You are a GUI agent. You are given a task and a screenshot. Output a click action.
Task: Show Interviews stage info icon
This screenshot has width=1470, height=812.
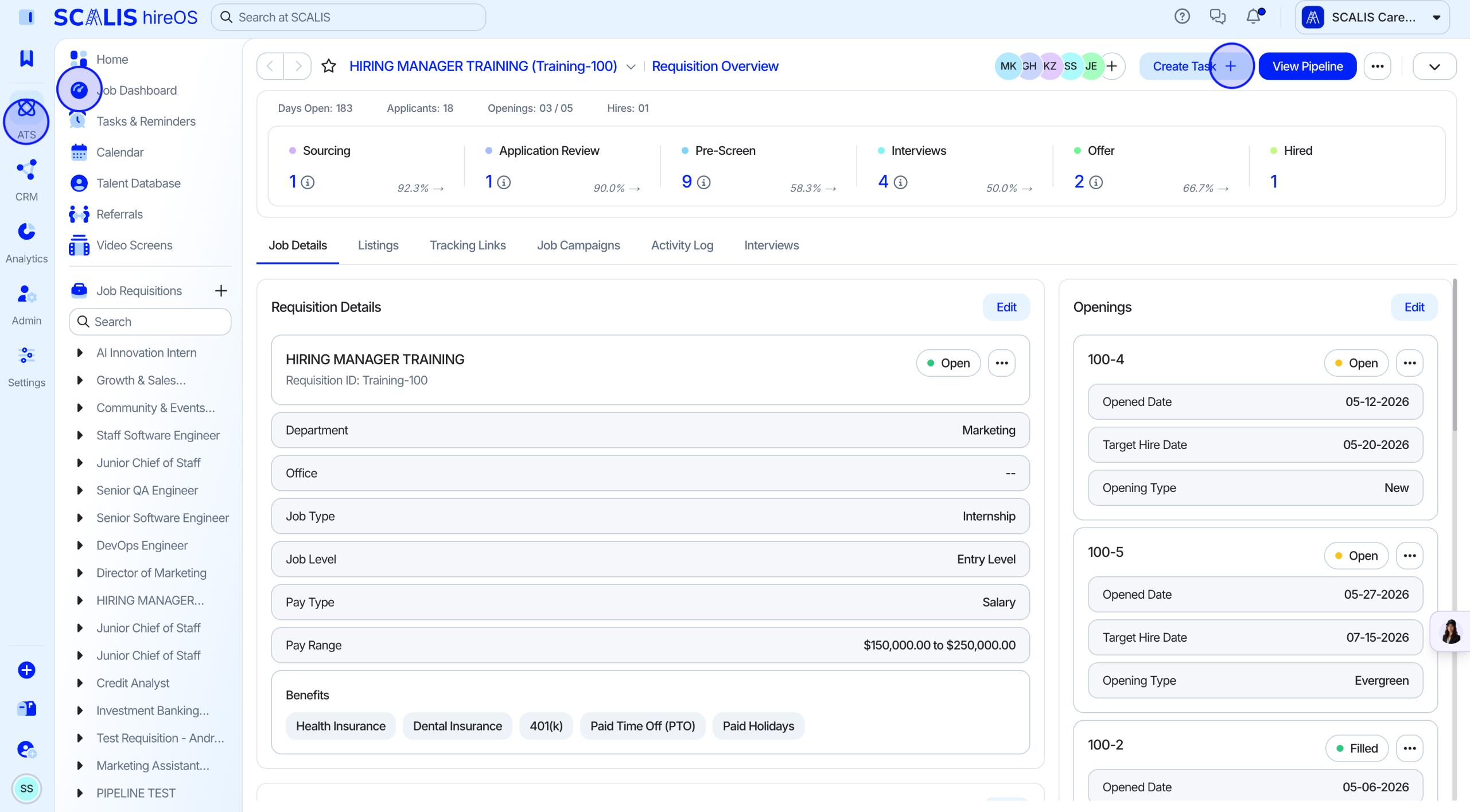[901, 182]
